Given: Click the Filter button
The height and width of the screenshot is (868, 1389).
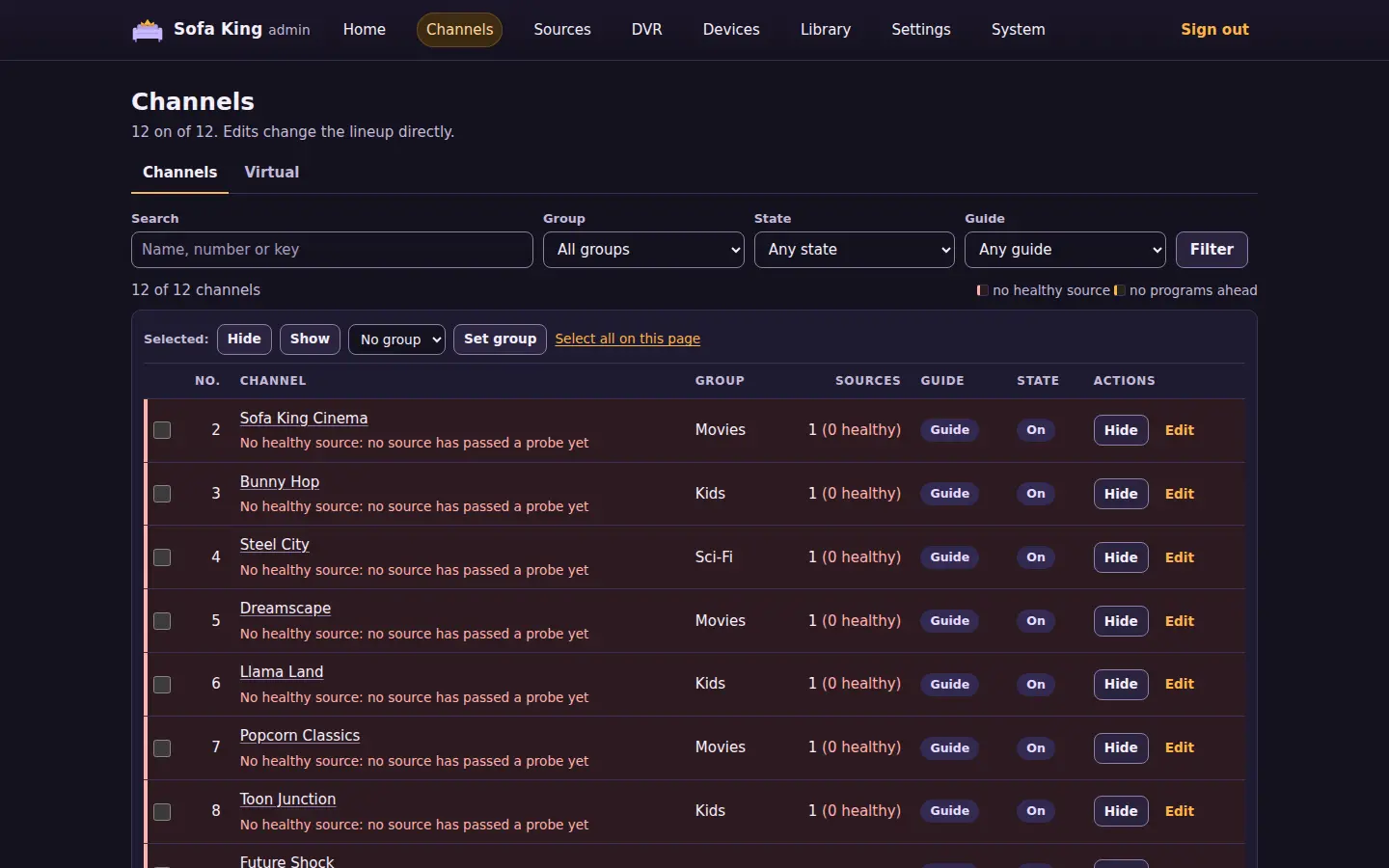Looking at the screenshot, I should click(1212, 250).
